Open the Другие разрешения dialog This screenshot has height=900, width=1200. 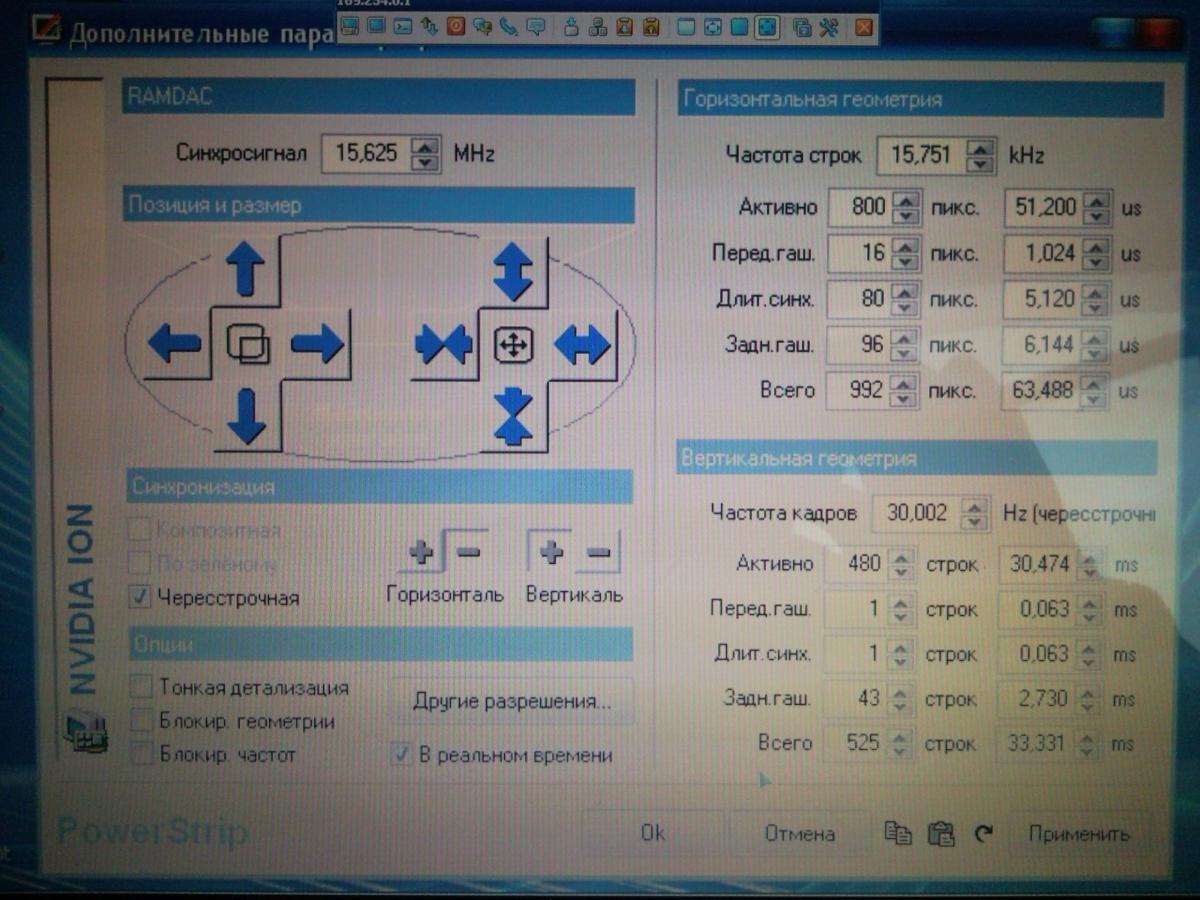click(511, 701)
